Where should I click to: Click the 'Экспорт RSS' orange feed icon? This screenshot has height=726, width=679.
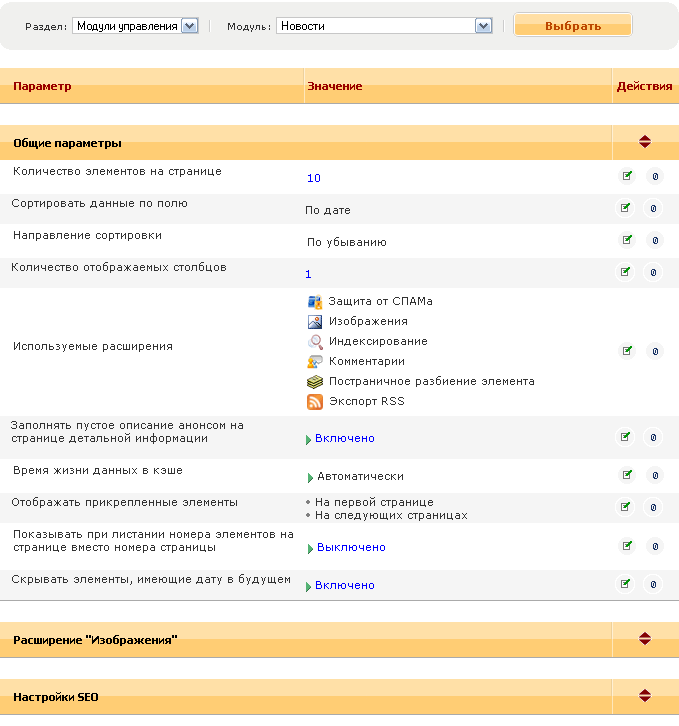click(x=315, y=402)
